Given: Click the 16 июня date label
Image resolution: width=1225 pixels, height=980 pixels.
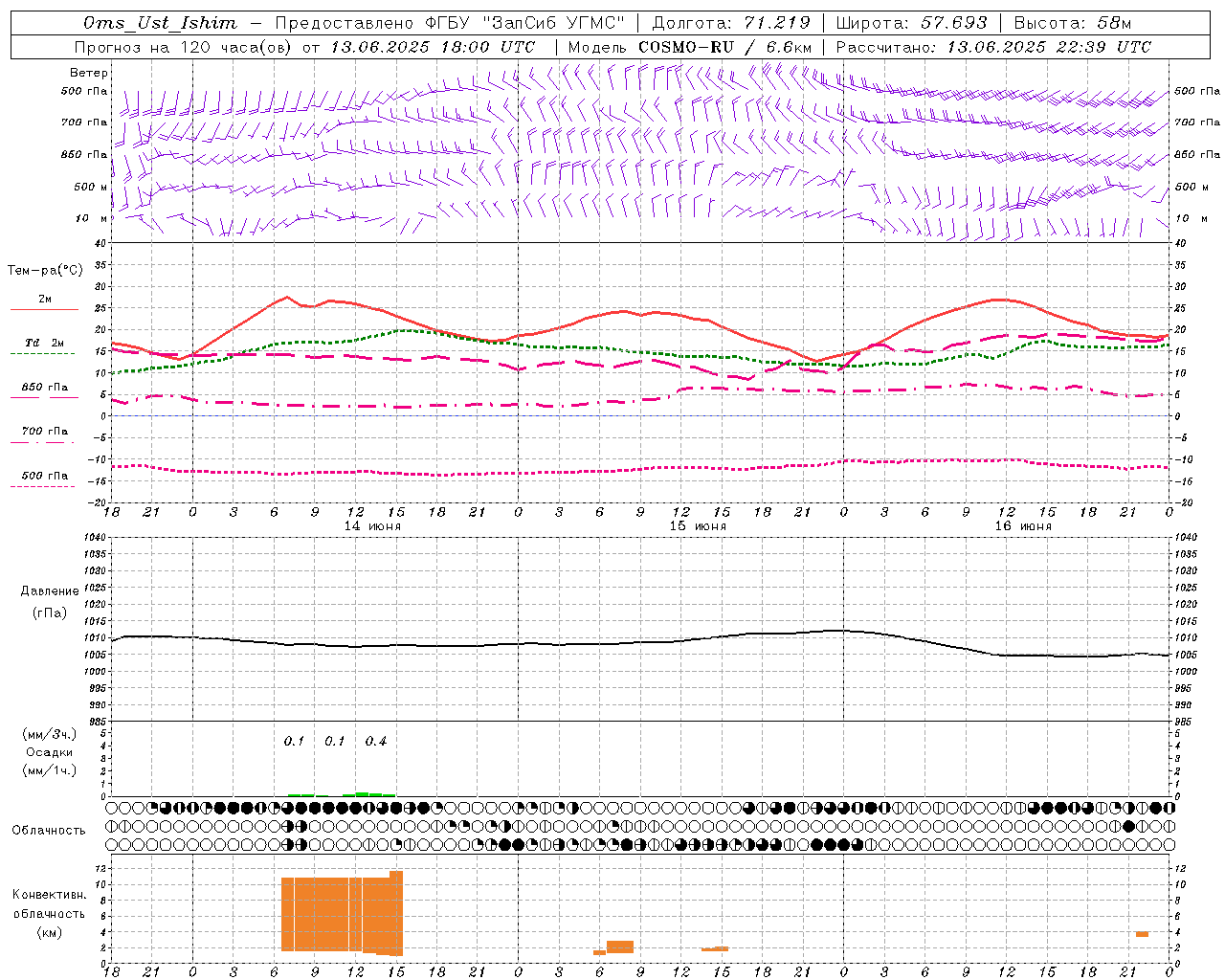Looking at the screenshot, I should click(1023, 526).
